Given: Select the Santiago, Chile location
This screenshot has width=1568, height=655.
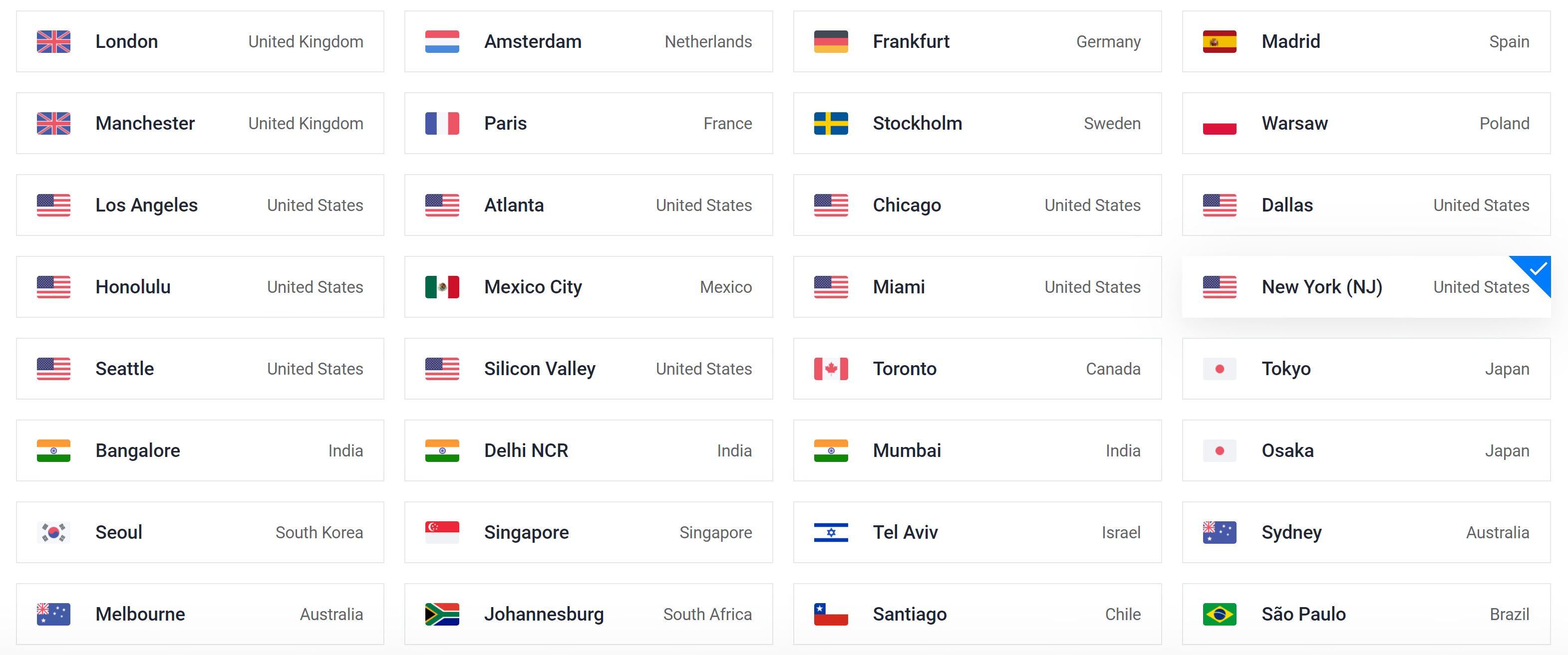Looking at the screenshot, I should tap(976, 614).
